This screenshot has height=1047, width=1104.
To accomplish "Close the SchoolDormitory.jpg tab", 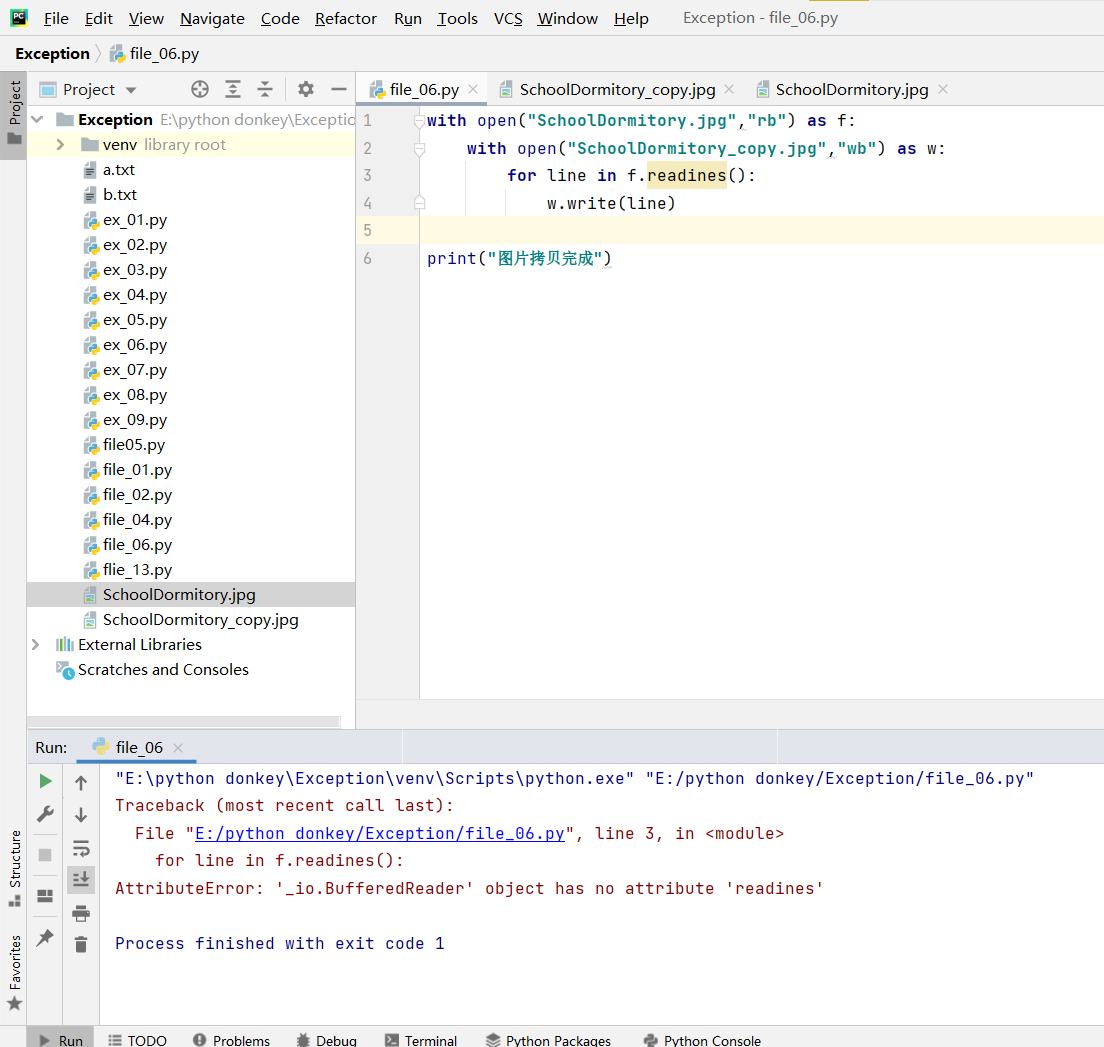I will tap(943, 89).
